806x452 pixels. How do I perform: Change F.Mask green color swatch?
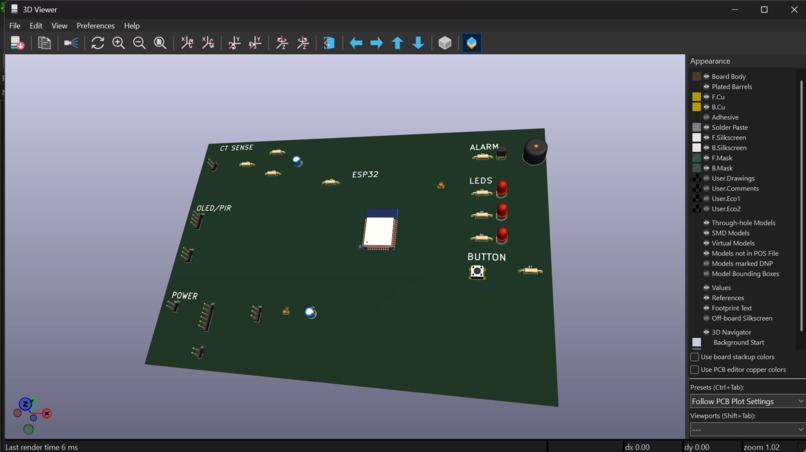pos(697,158)
